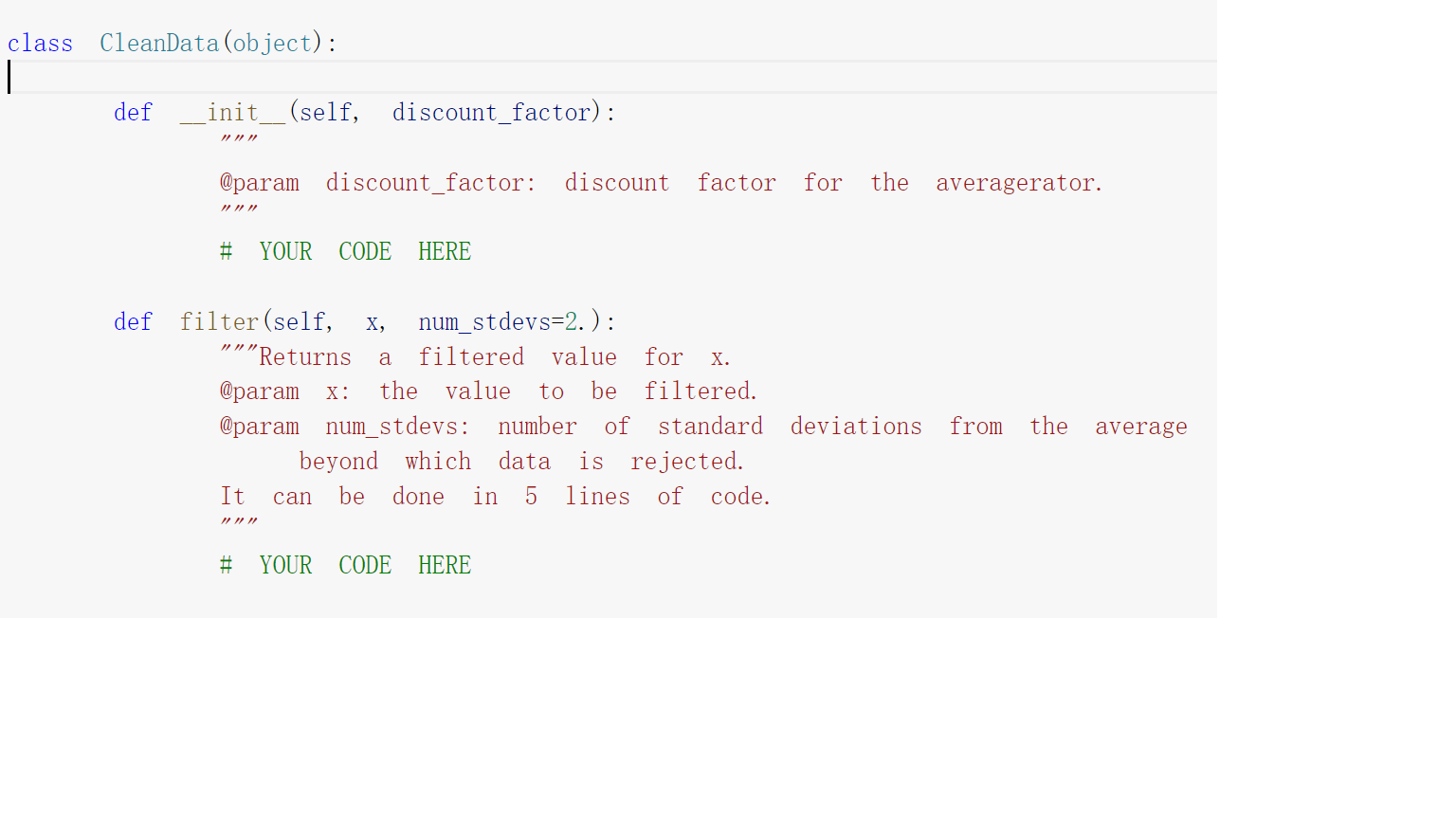Click the line reading beyond which data is rejected
The height and width of the screenshot is (819, 1456).
click(x=521, y=461)
